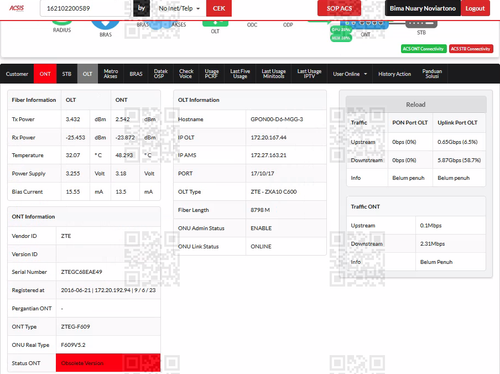
Task: Click uplink upstream 0.65Gbps (6.5%)
Action: click(457, 142)
